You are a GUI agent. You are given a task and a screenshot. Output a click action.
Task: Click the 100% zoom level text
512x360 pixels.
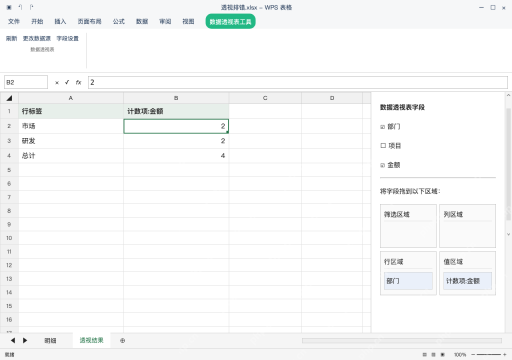(460, 355)
